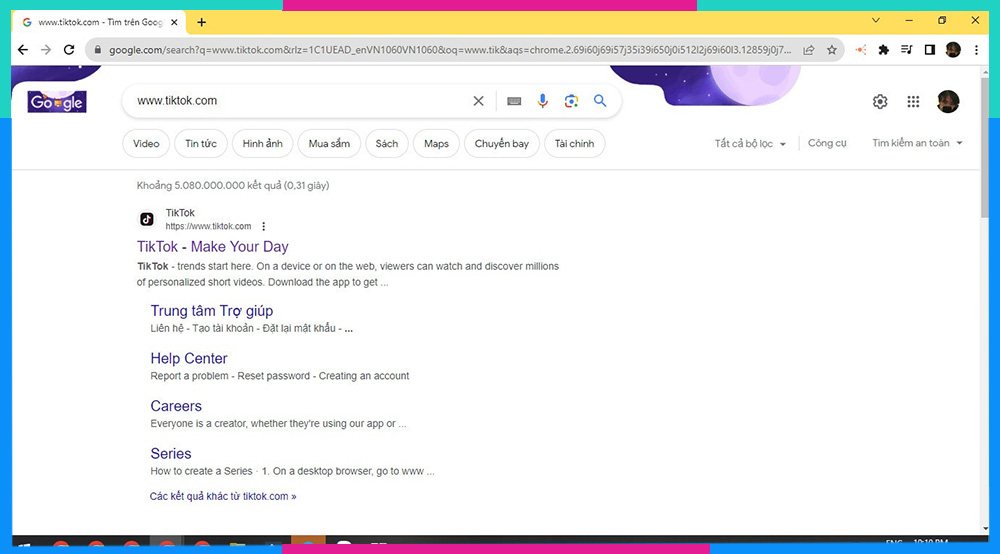Image resolution: width=1000 pixels, height=554 pixels.
Task: Close the www.tiktok.com browser tab
Action: click(174, 22)
